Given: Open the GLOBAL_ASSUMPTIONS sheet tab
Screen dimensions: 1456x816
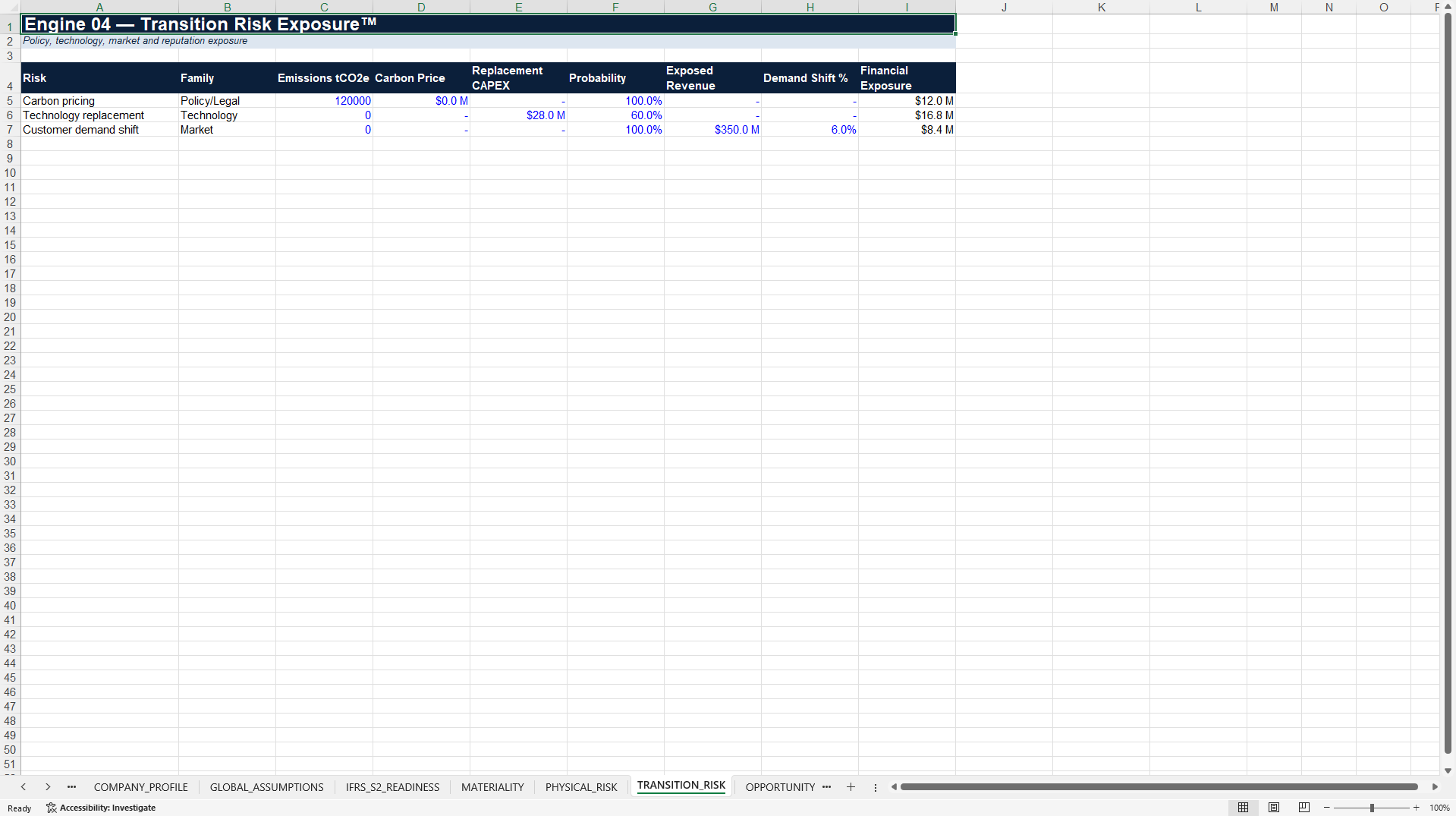Looking at the screenshot, I should point(267,787).
